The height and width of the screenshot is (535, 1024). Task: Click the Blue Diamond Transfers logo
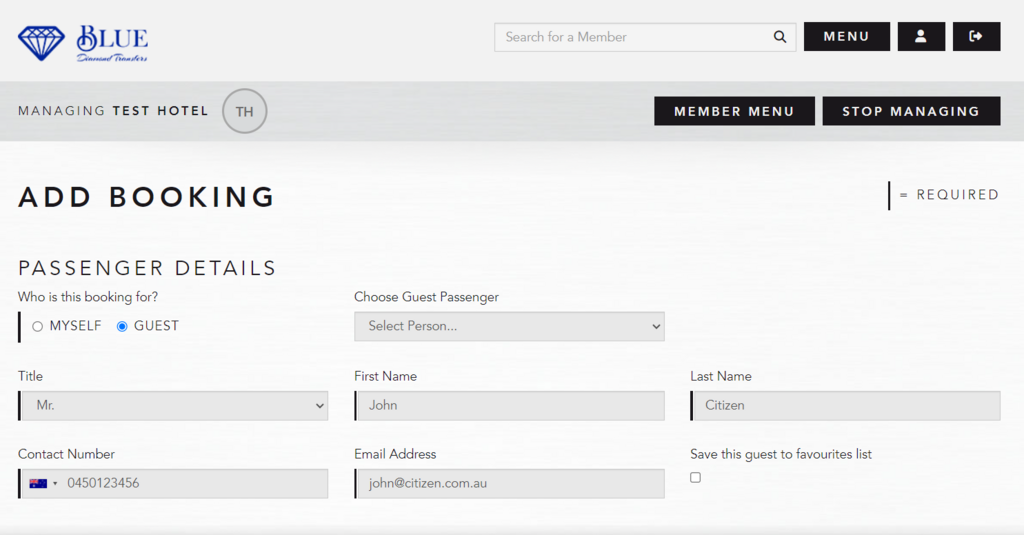coord(83,42)
